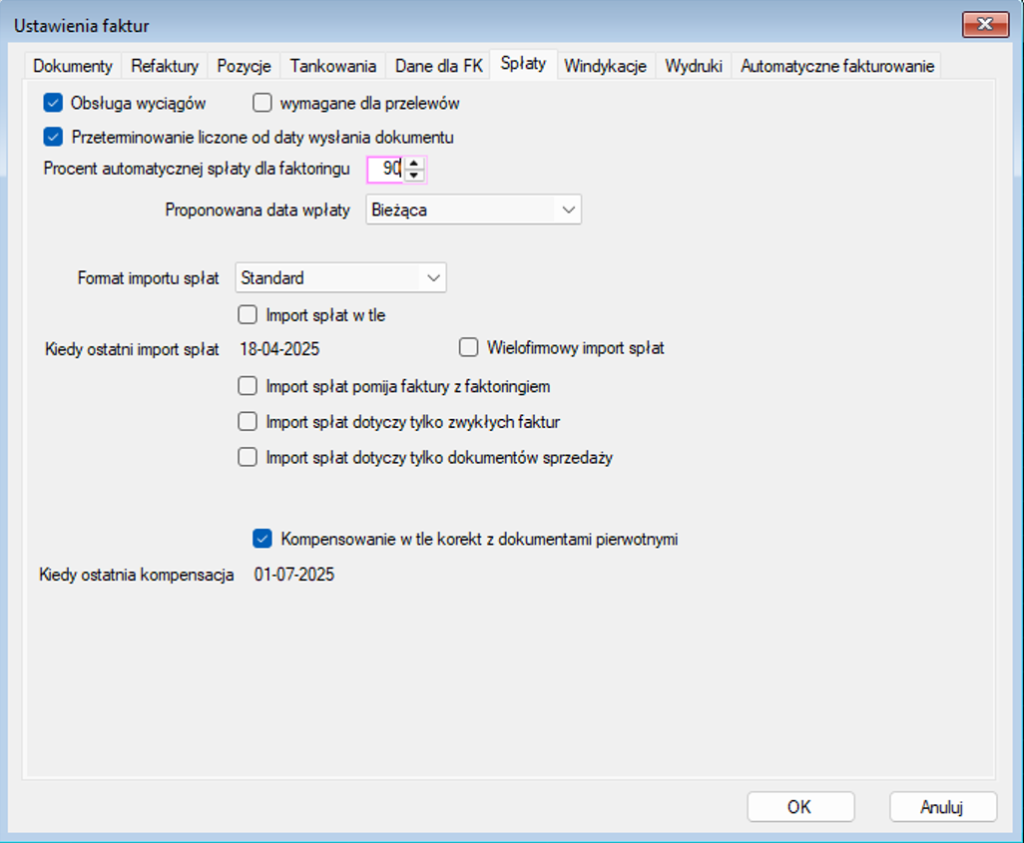1024x843 pixels.
Task: Confirm settings with OK button
Action: pyautogui.click(x=801, y=807)
